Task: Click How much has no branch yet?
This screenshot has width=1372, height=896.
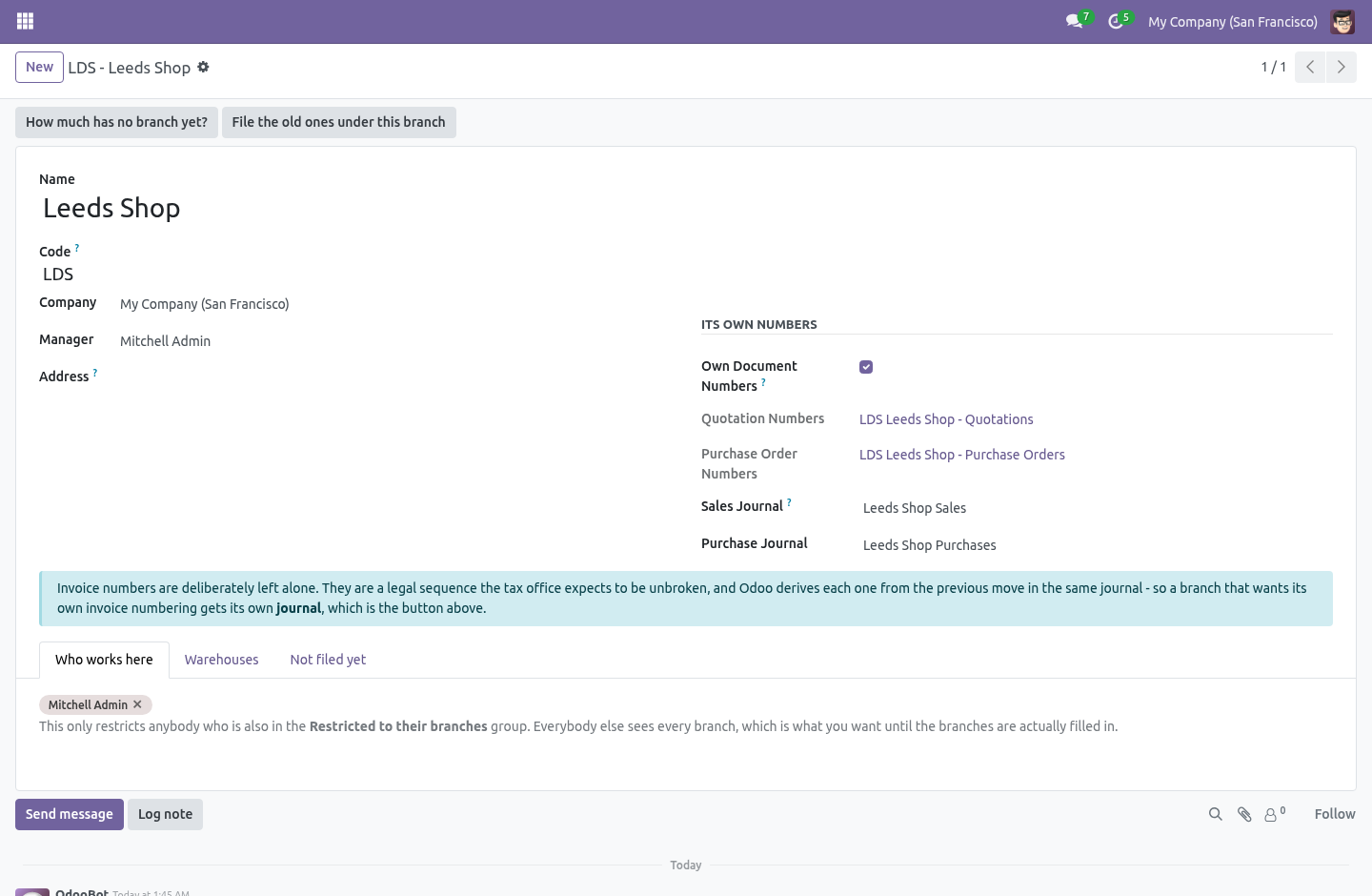Action: [x=116, y=122]
